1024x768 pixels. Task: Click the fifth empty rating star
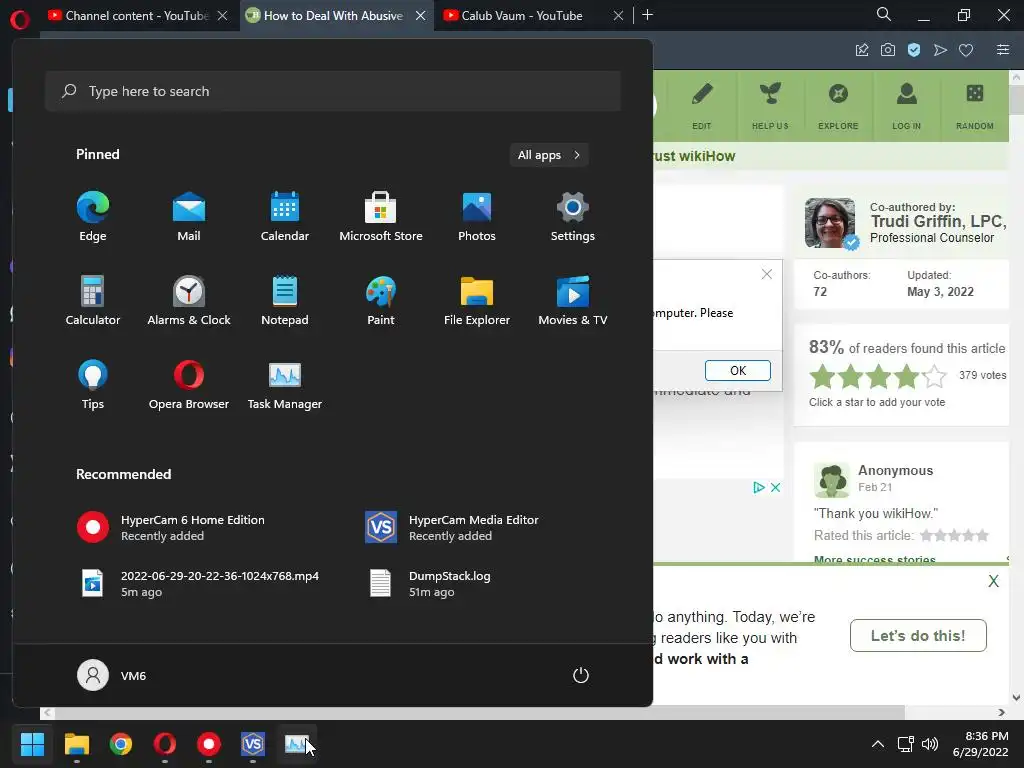point(935,377)
